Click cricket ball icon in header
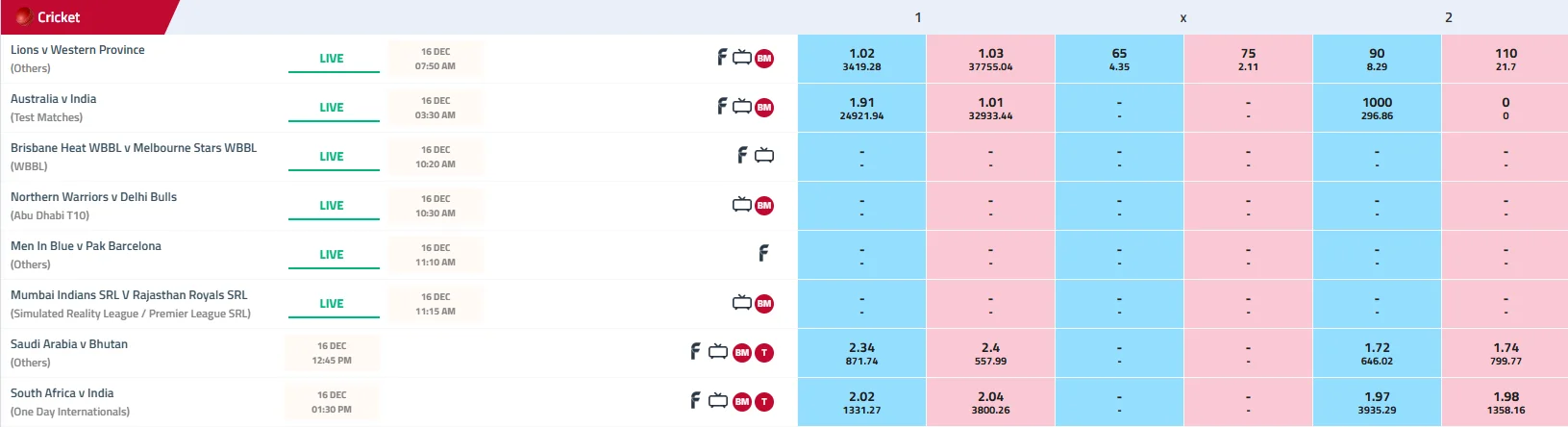 tap(24, 17)
